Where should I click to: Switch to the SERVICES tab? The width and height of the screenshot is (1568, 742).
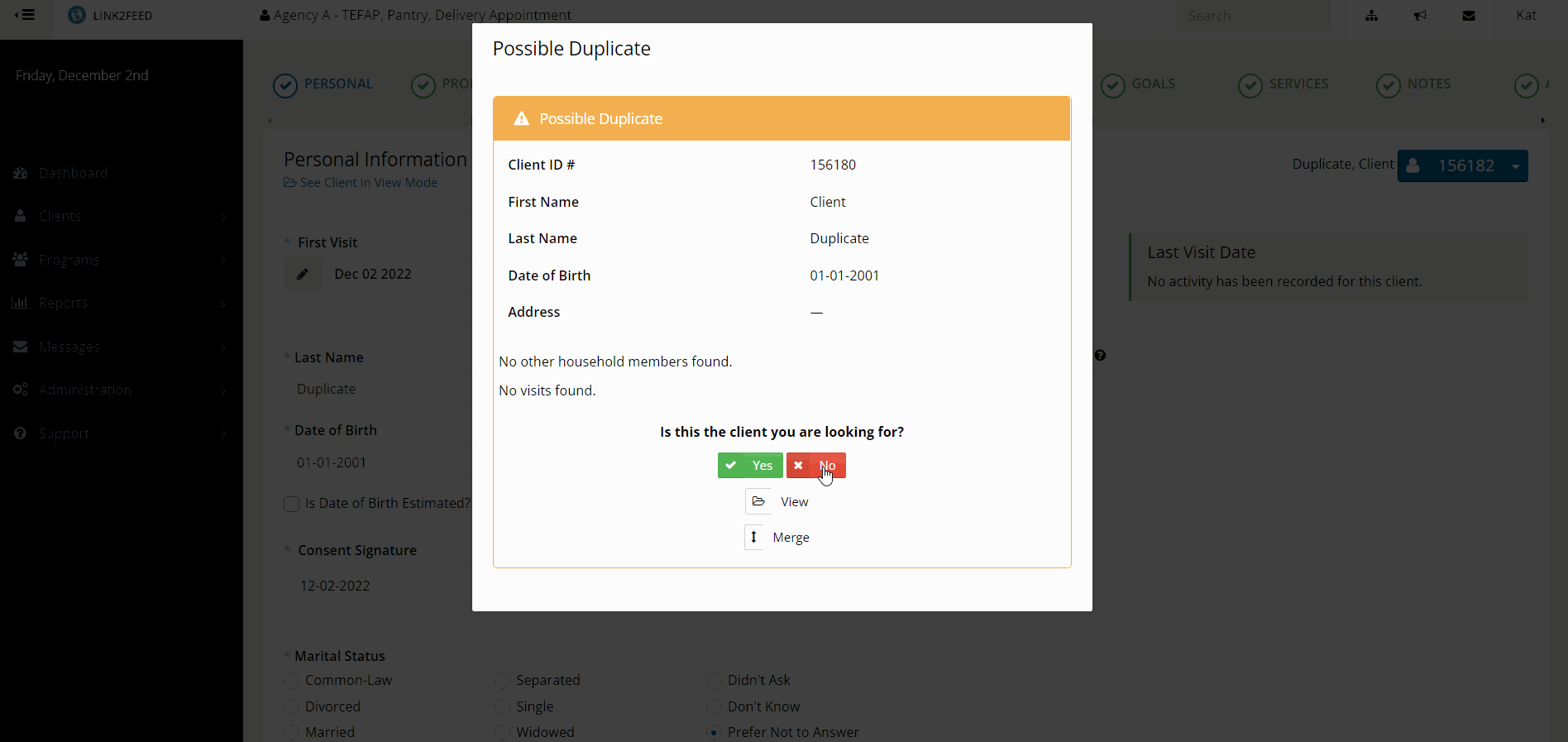click(1284, 84)
